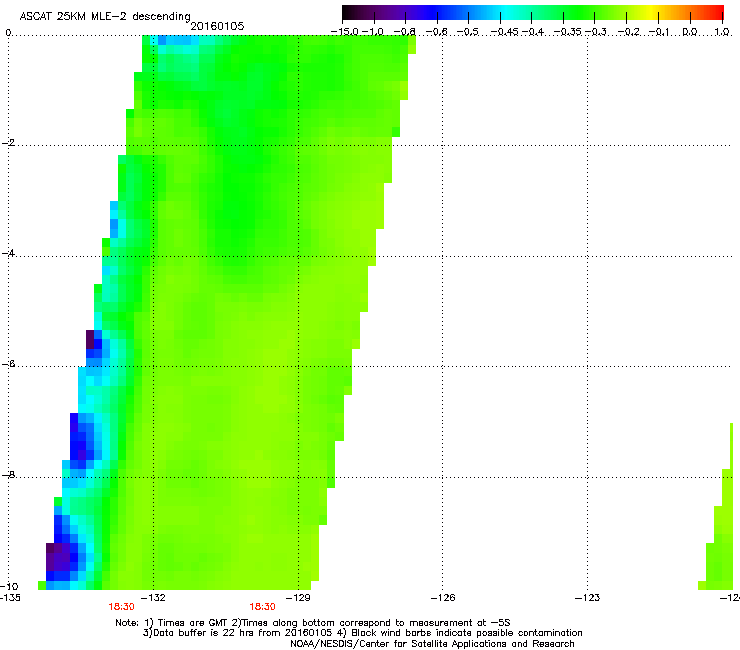
Task: Click the -0.8 color scale label
Action: point(404,32)
